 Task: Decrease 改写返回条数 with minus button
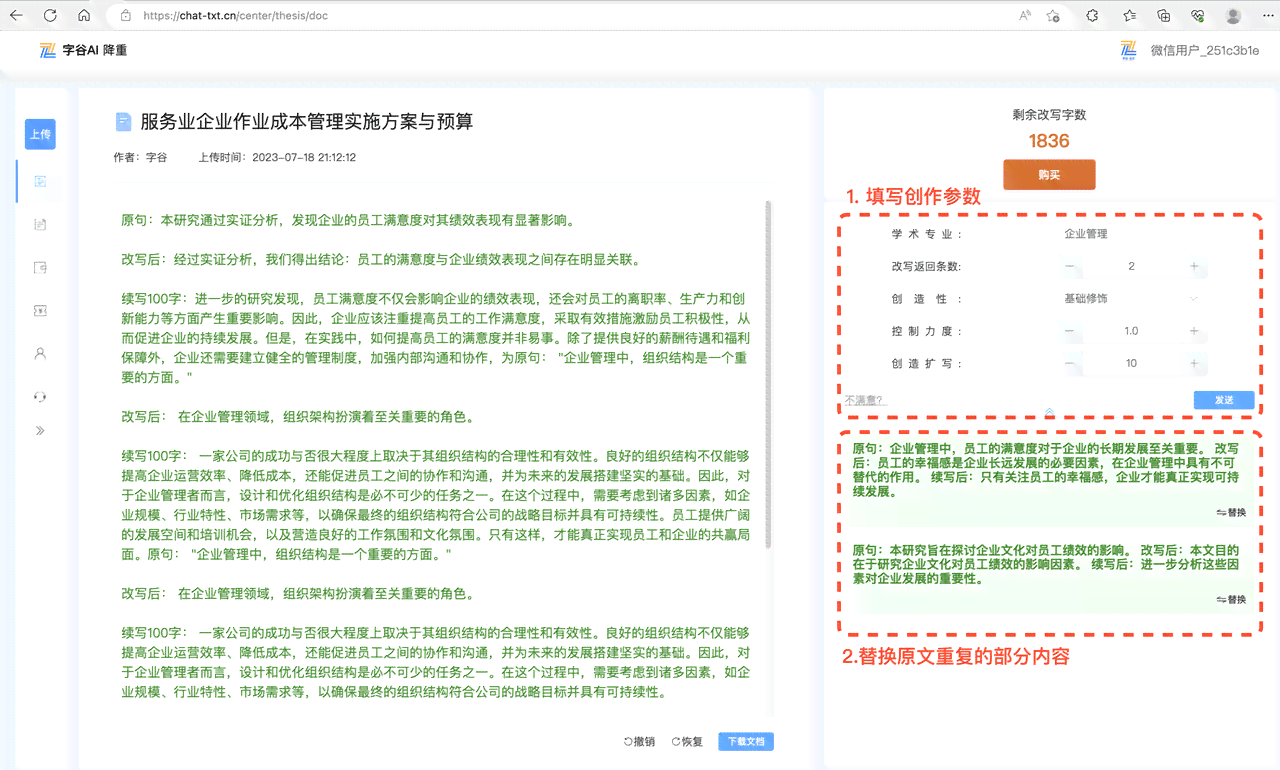(1069, 266)
